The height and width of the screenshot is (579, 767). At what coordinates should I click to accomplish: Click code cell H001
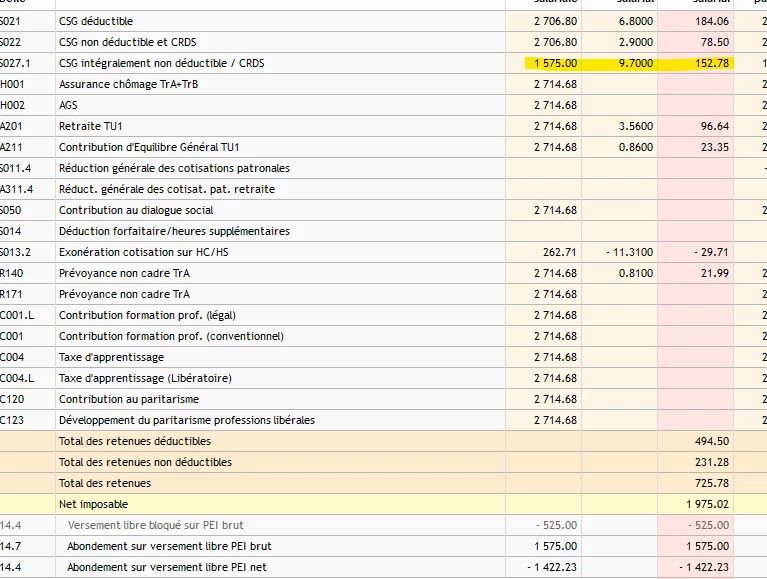pyautogui.click(x=12, y=84)
